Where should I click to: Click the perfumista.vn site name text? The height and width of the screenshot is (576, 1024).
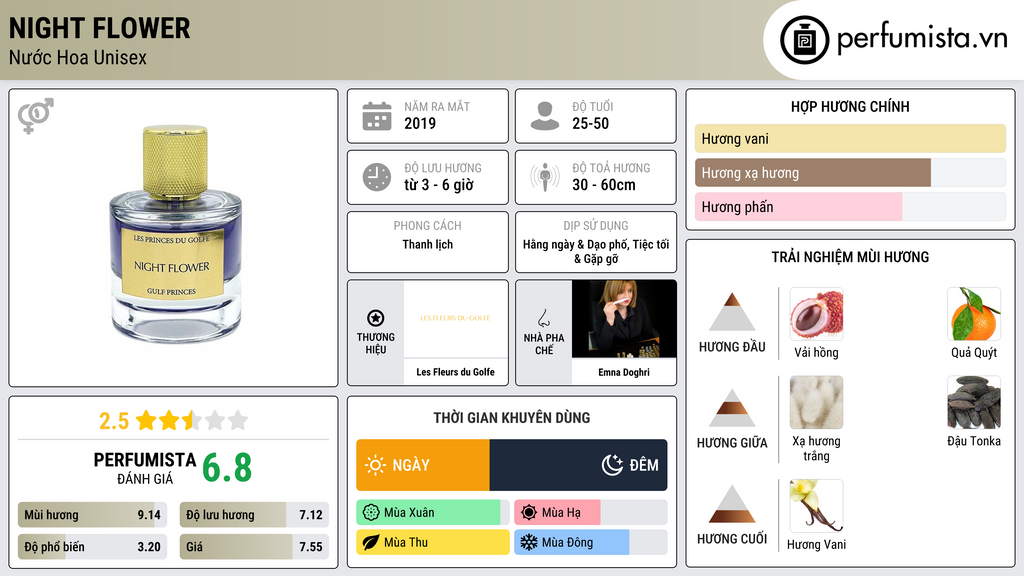tap(922, 39)
